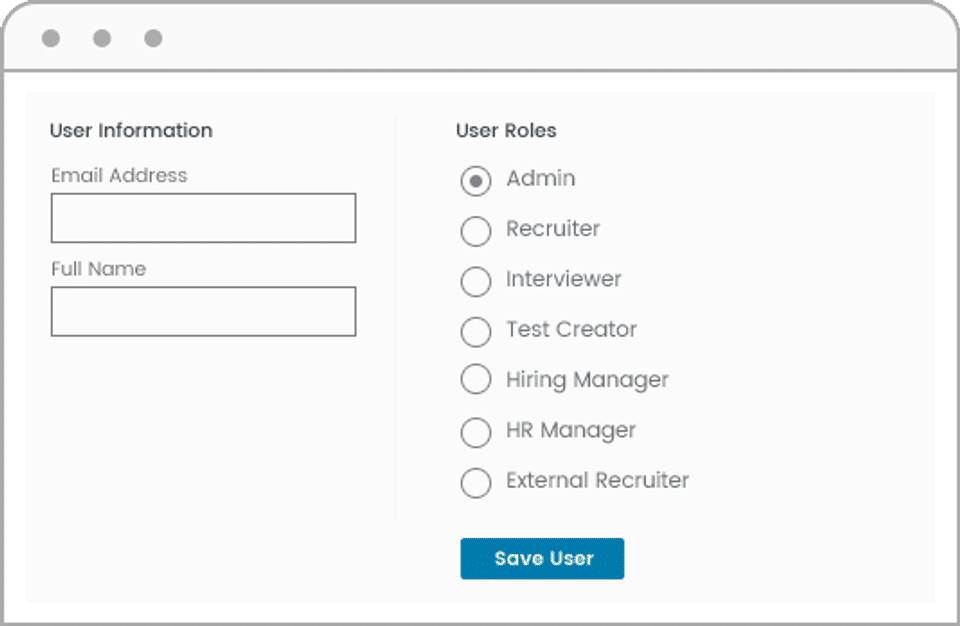The width and height of the screenshot is (960, 626).
Task: Select the External Recruiter radio button
Action: pos(476,482)
